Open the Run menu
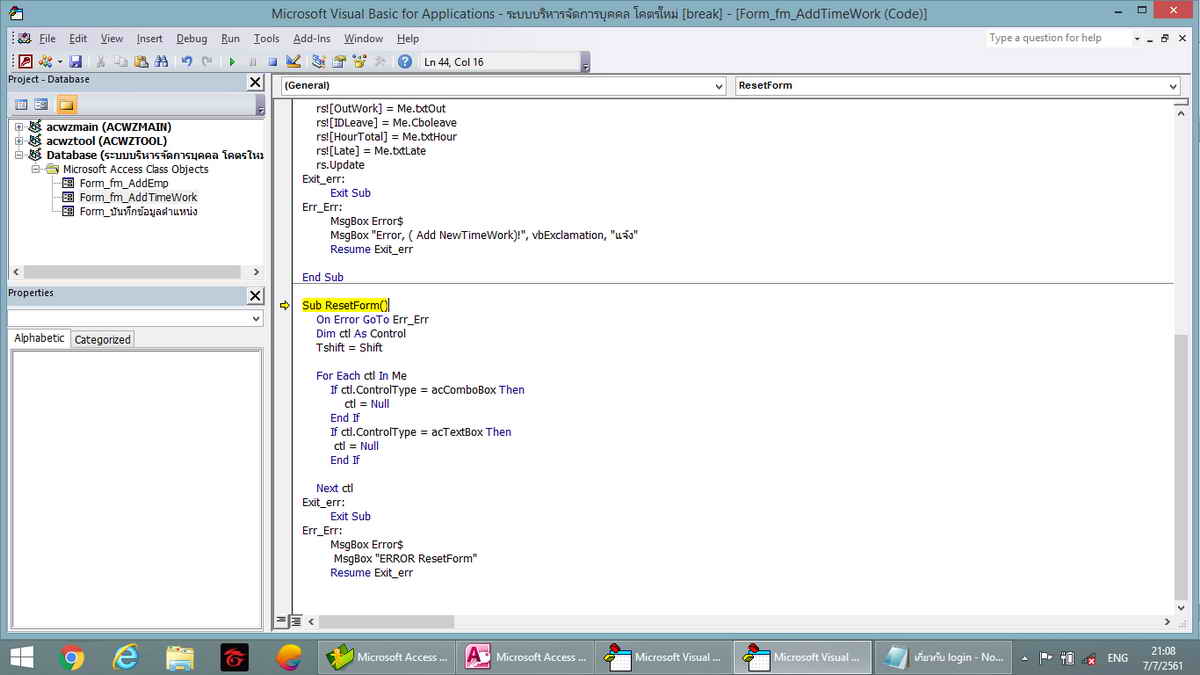The height and width of the screenshot is (675, 1200). tap(231, 38)
